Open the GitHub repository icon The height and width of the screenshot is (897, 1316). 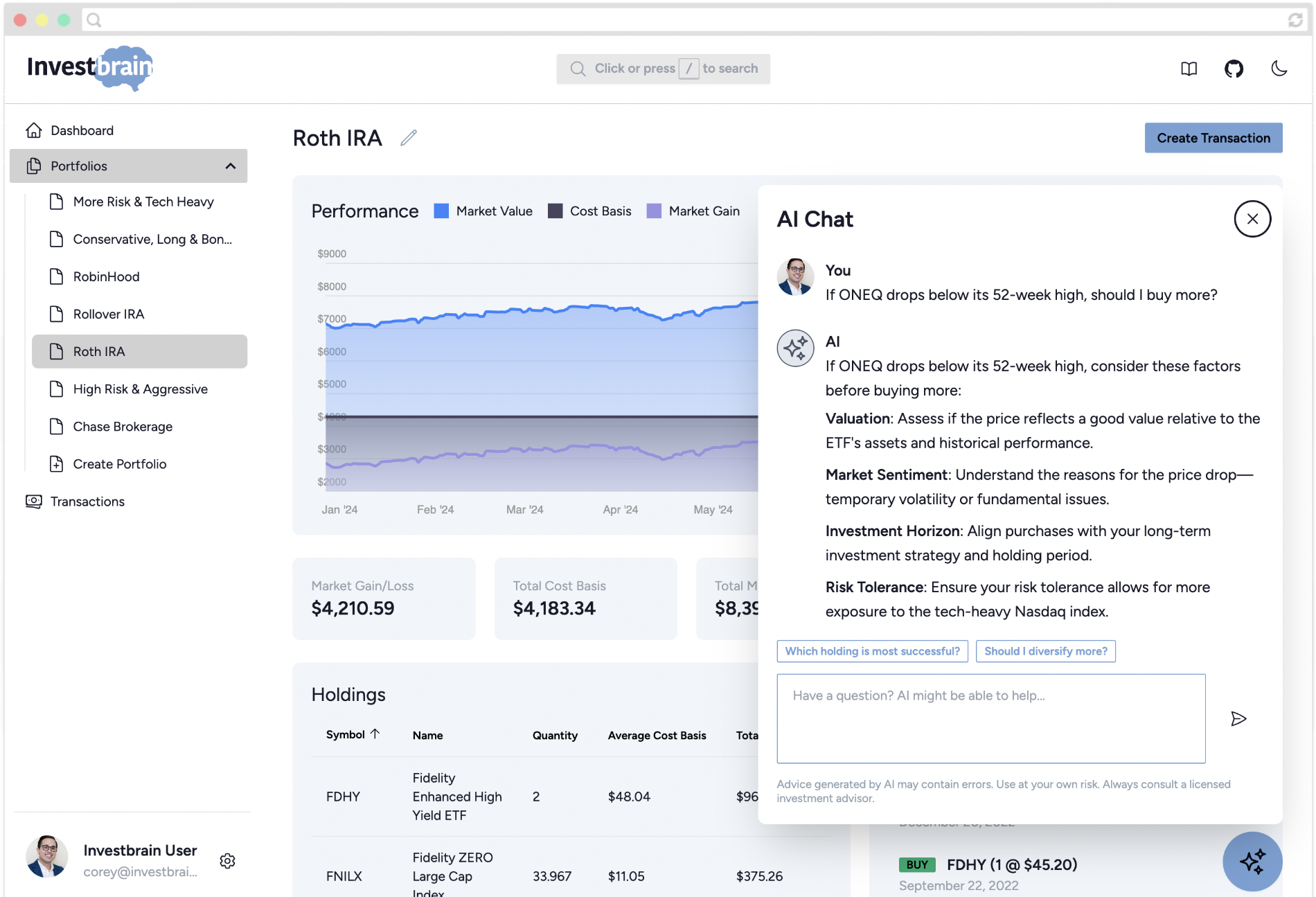pyautogui.click(x=1234, y=69)
